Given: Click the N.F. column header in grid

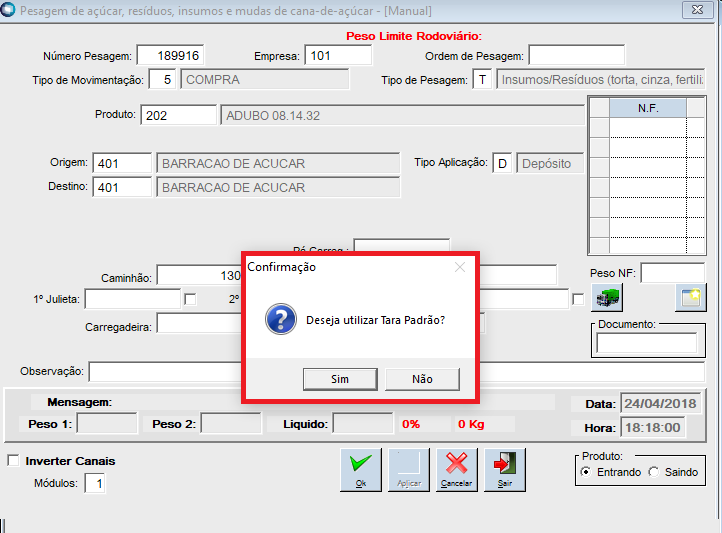Looking at the screenshot, I should pyautogui.click(x=648, y=108).
